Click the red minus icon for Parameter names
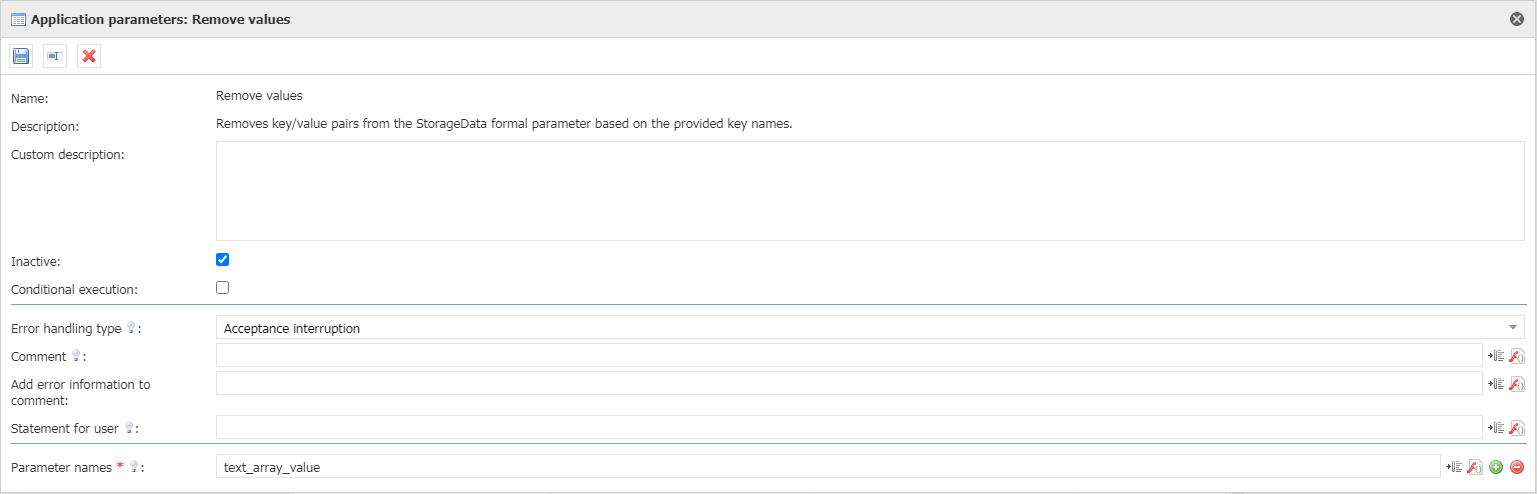 [1516, 467]
